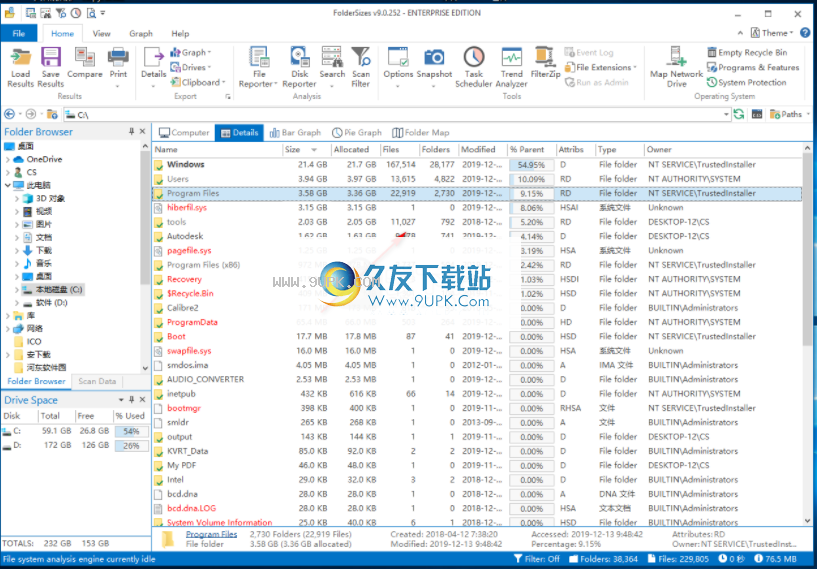The image size is (817, 569).
Task: Switch to the Help ribbon tab
Action: tap(180, 33)
